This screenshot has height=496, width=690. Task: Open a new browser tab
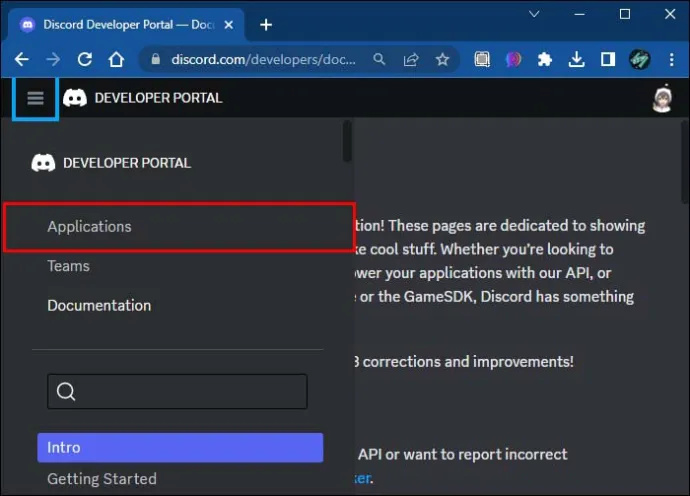pos(266,25)
